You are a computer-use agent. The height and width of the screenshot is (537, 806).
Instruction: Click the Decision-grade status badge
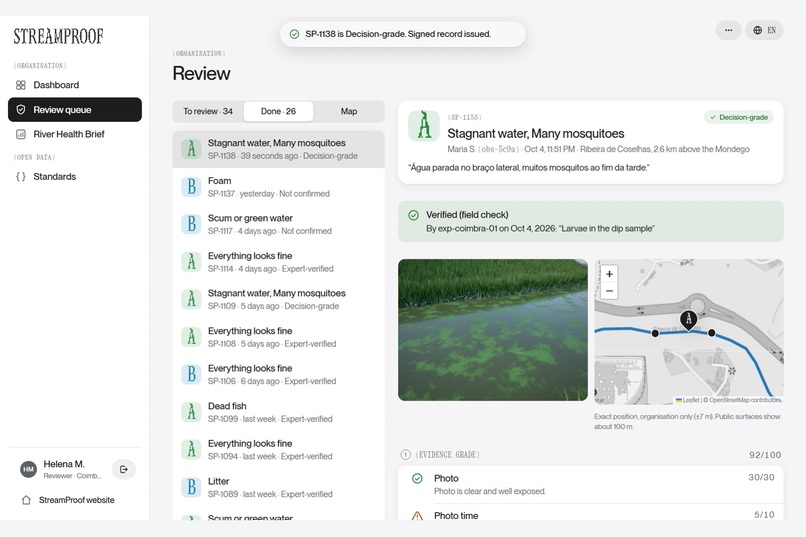click(739, 117)
